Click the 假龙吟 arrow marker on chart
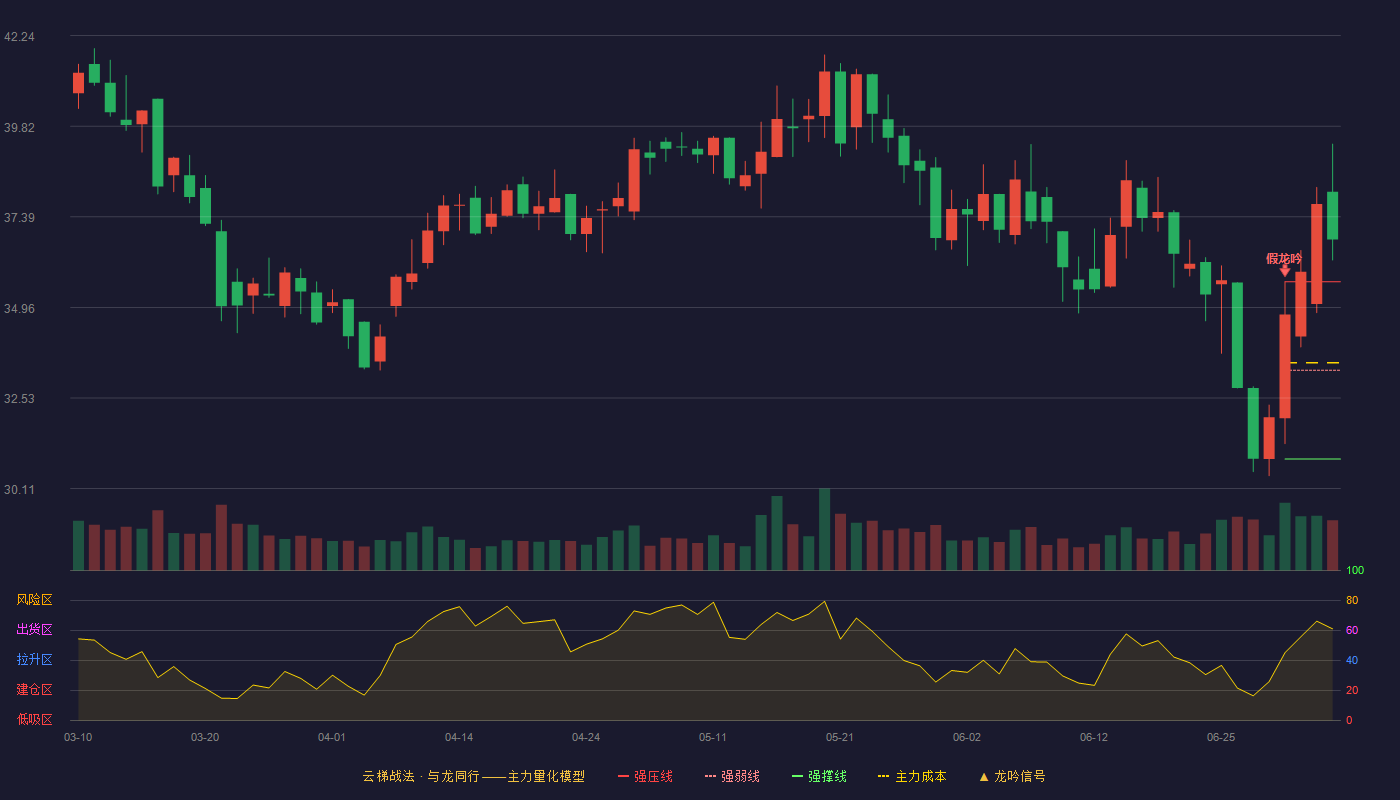This screenshot has width=1400, height=800. tap(1285, 270)
